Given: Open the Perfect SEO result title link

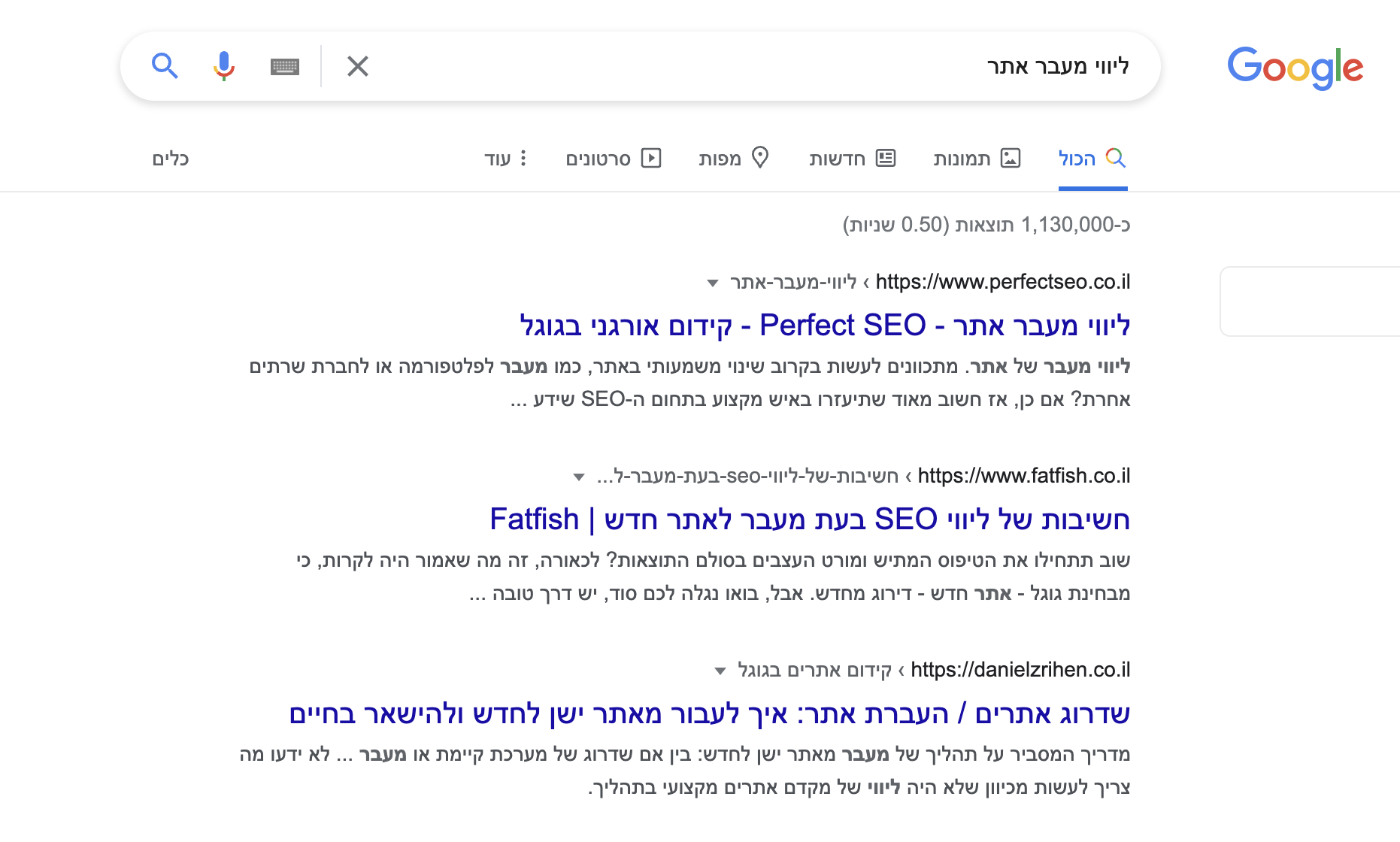Looking at the screenshot, I should (x=825, y=326).
